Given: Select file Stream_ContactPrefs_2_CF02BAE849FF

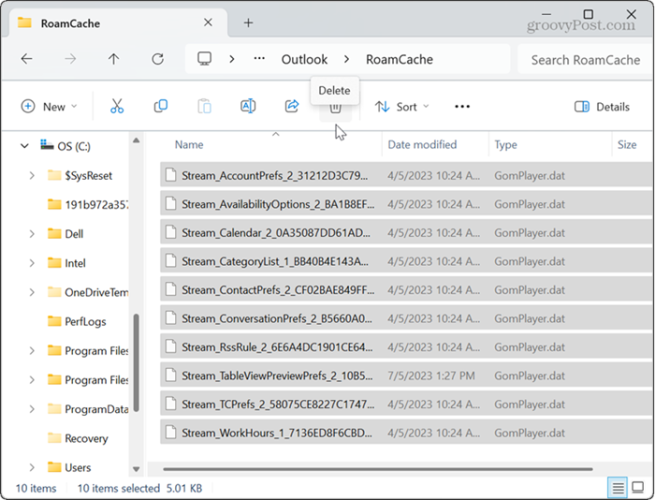Looking at the screenshot, I should pyautogui.click(x=406, y=289).
